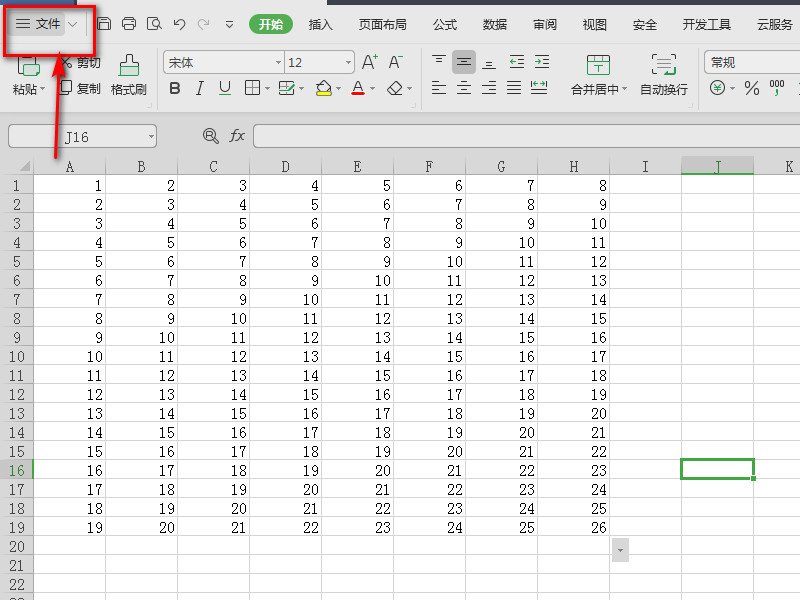This screenshot has height=600, width=800.
Task: Open the 宋体 font family dropdown
Action: click(x=278, y=62)
